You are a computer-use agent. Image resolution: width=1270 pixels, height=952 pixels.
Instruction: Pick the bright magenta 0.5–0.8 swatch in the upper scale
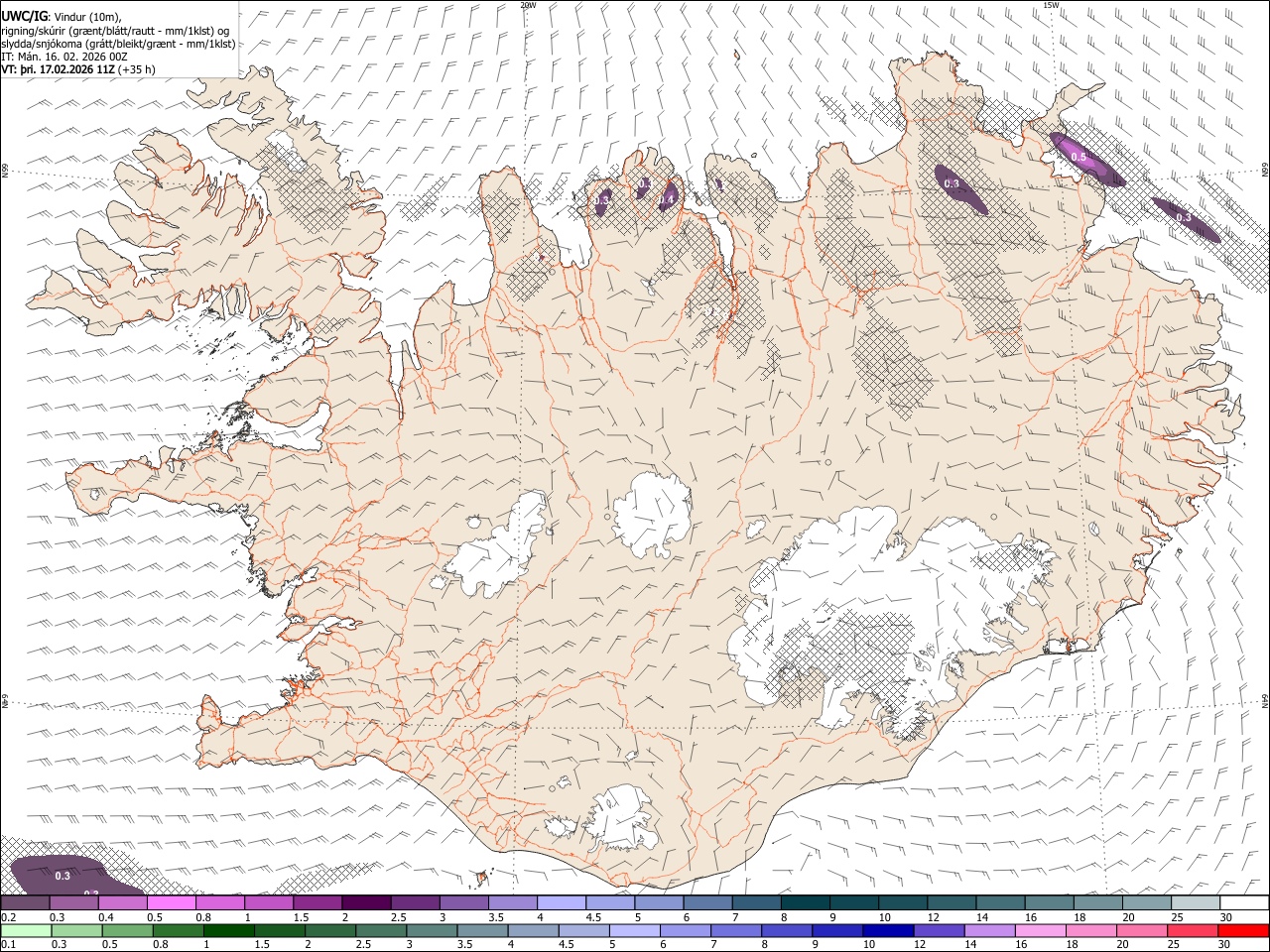click(171, 902)
